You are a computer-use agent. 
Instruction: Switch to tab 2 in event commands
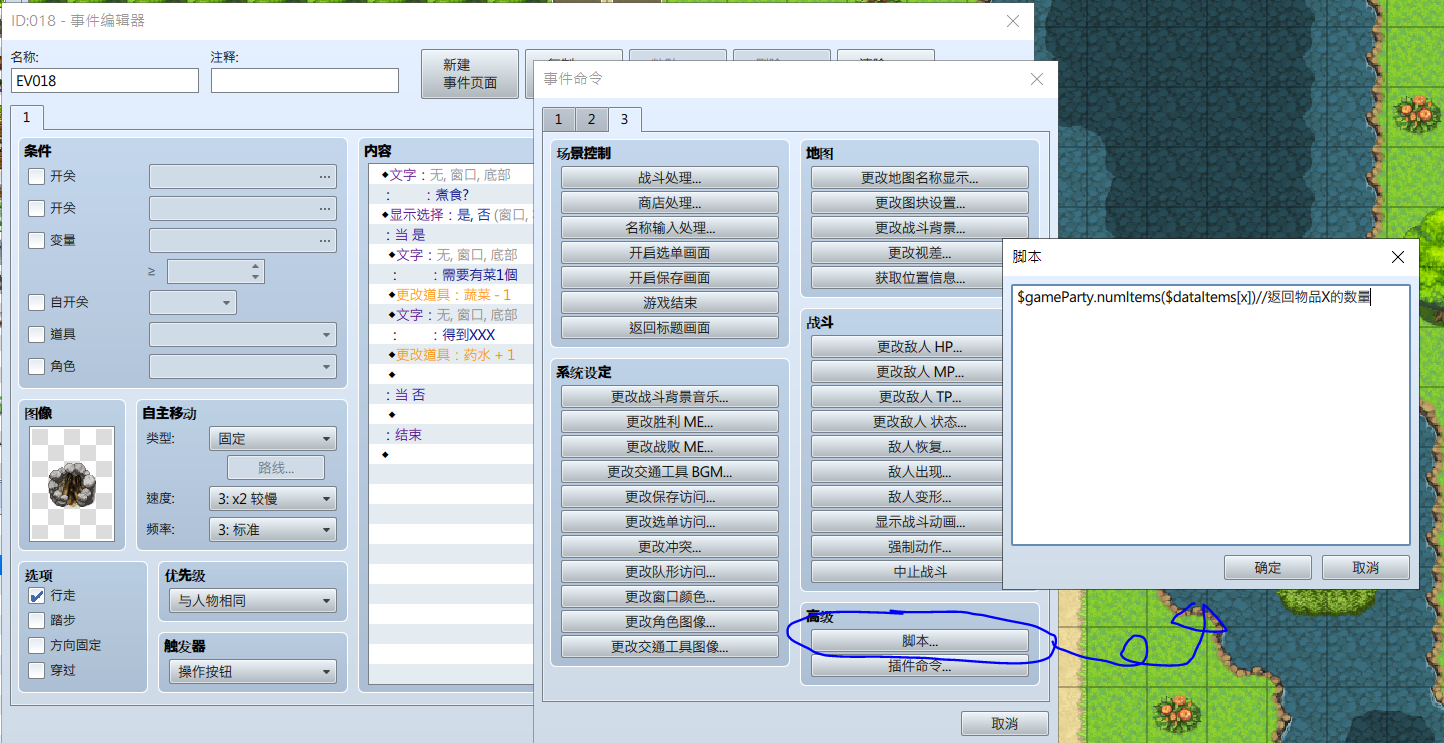(591, 120)
